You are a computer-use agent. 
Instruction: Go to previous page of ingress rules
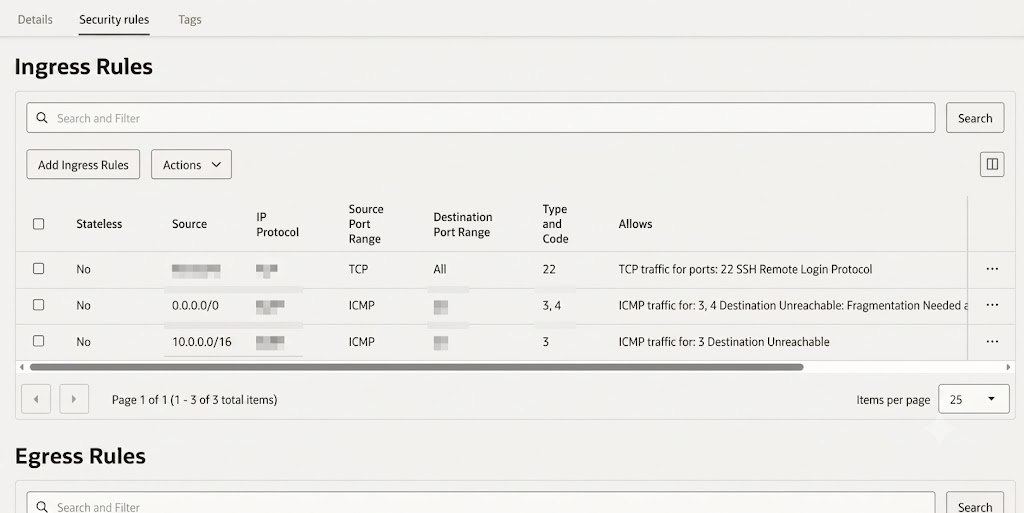36,399
